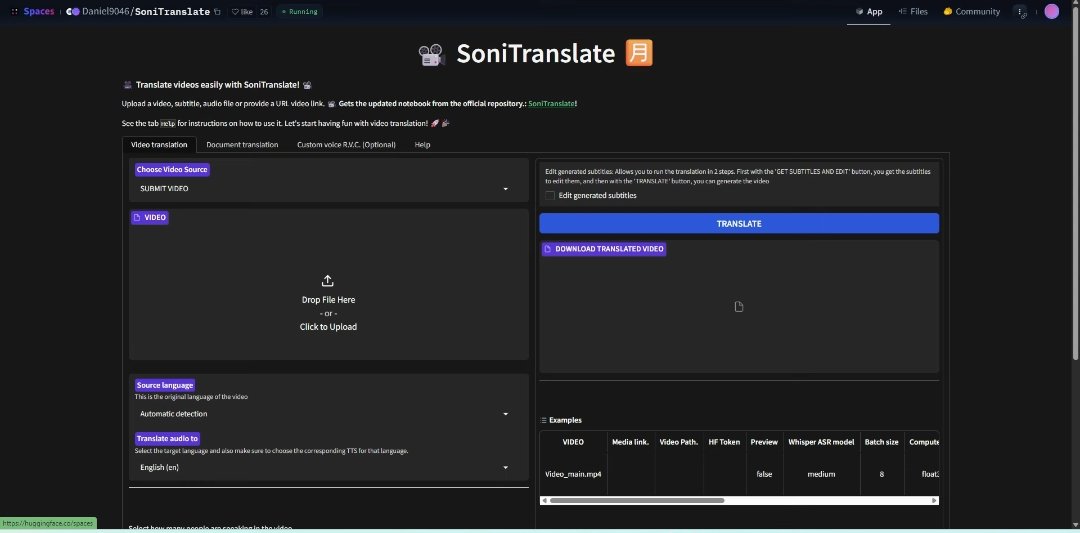This screenshot has width=1080, height=533.
Task: Open the Spaces home link
Action: [39, 12]
